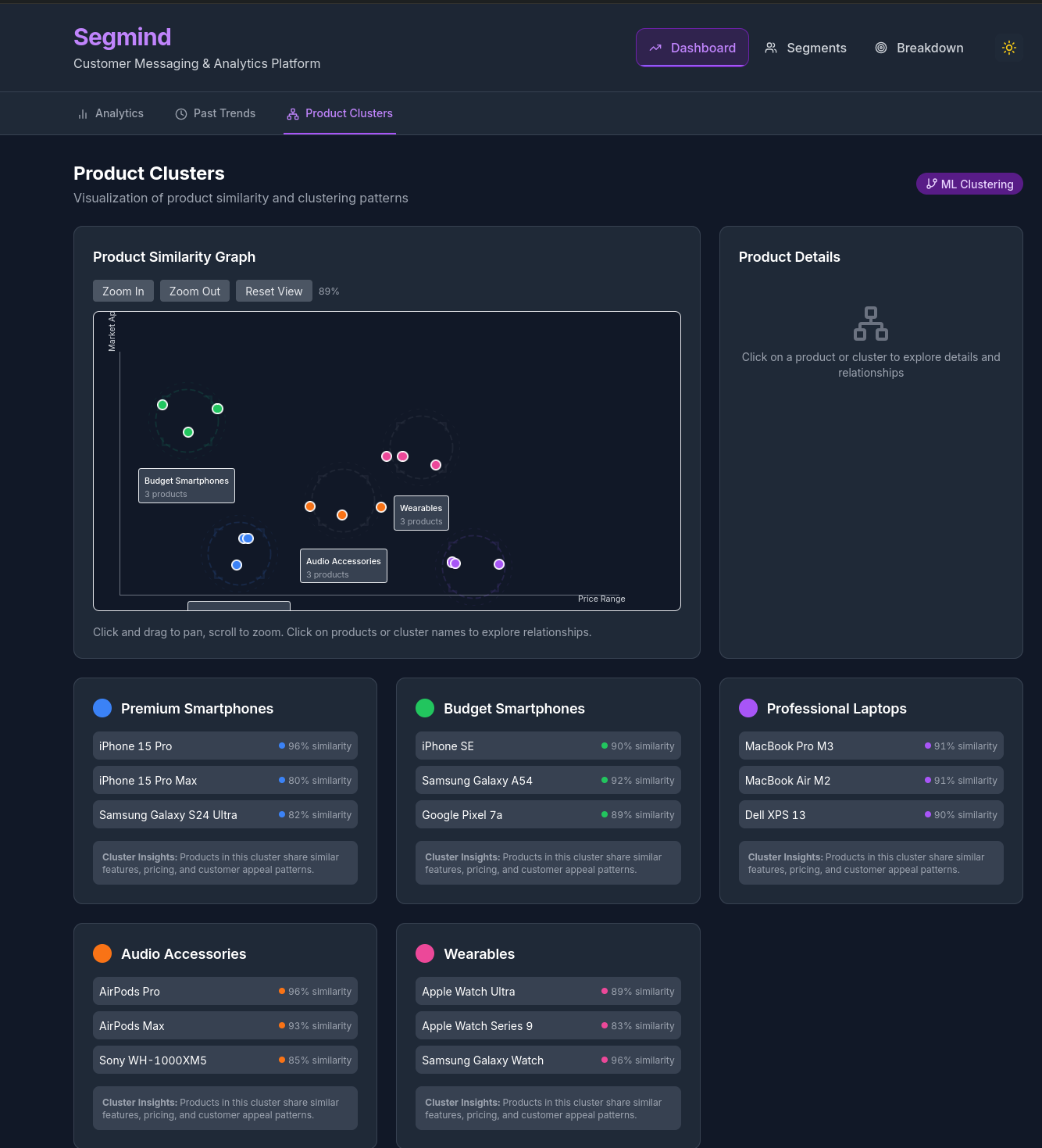
Task: Click the purple Professional Laptops color dot
Action: point(748,708)
